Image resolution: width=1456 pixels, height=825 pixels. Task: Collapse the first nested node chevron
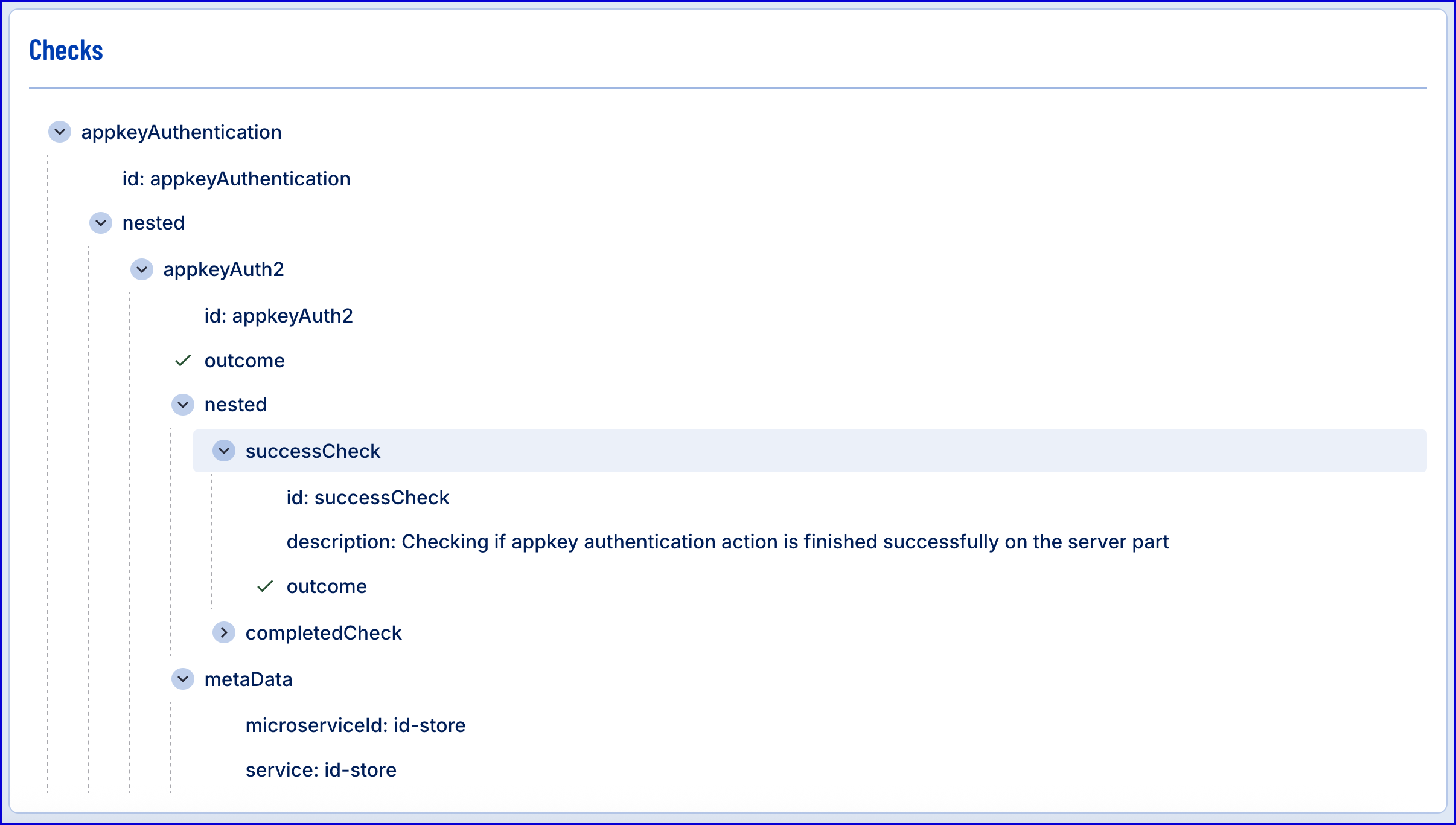(x=101, y=223)
